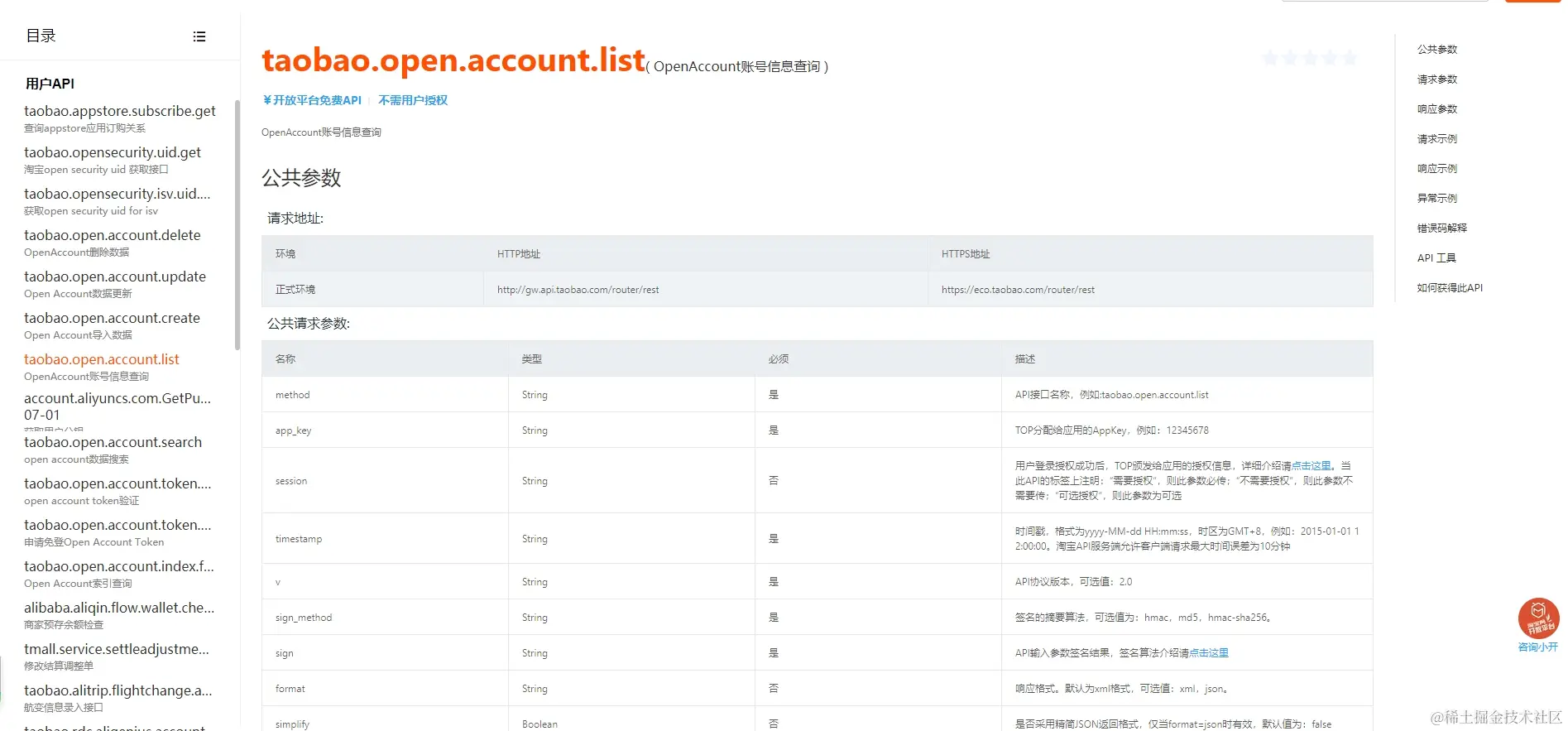Click the HTTPS address https://eco.taobao.com/router/rest
The image size is (1568, 731).
click(1018, 290)
